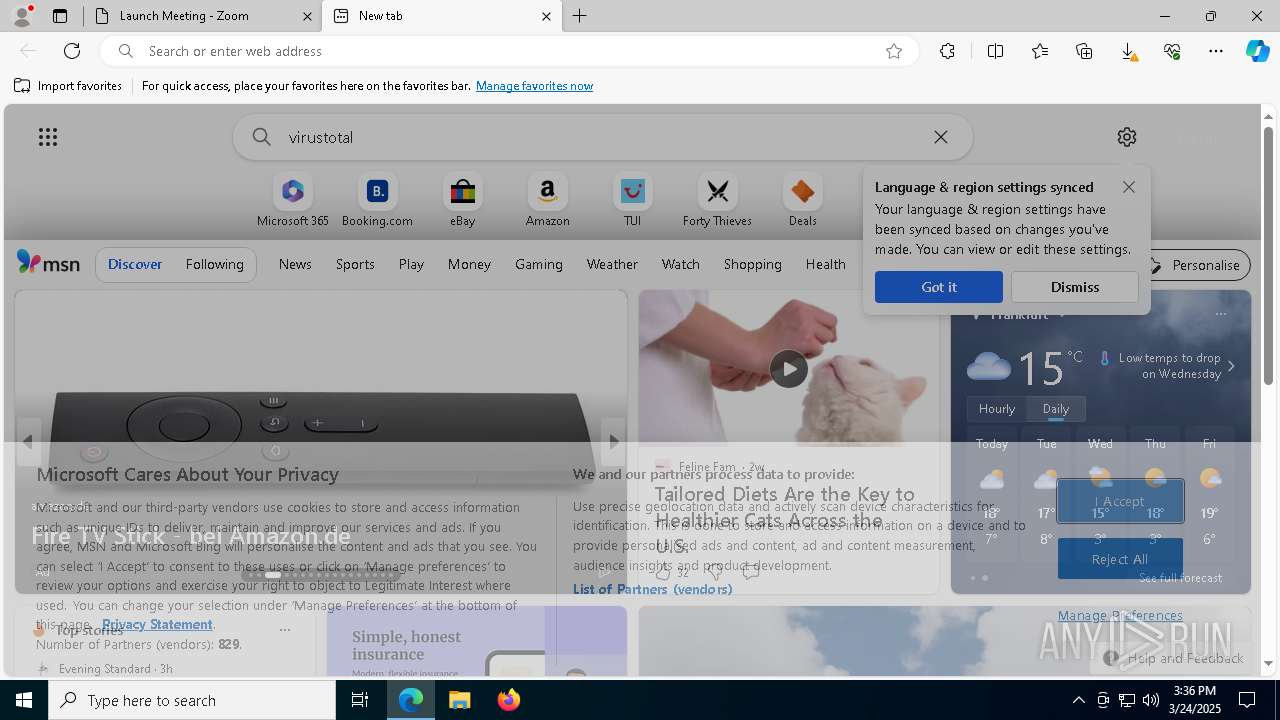The height and width of the screenshot is (720, 1280).
Task: Open the Amazon shortcut
Action: pyautogui.click(x=547, y=201)
